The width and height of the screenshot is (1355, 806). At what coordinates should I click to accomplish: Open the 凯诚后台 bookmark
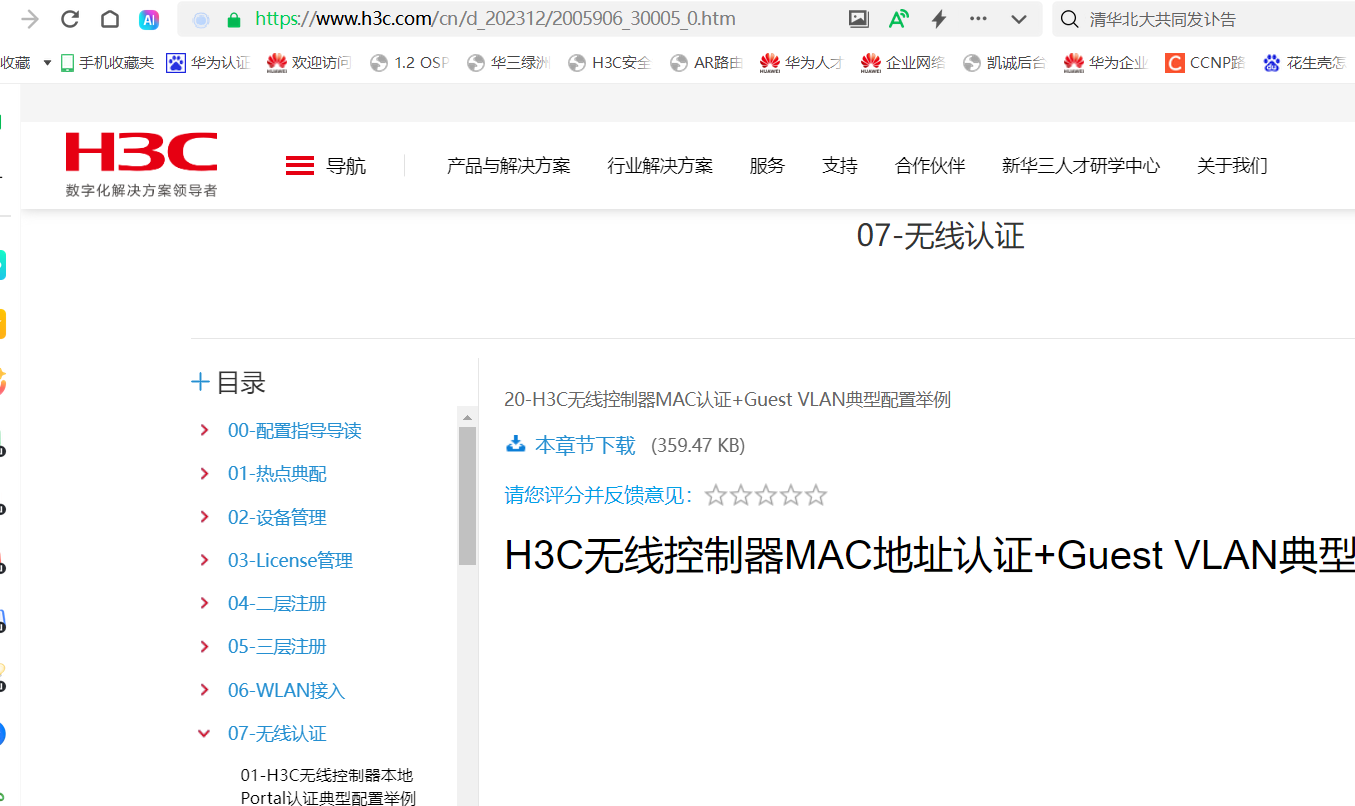click(1005, 63)
